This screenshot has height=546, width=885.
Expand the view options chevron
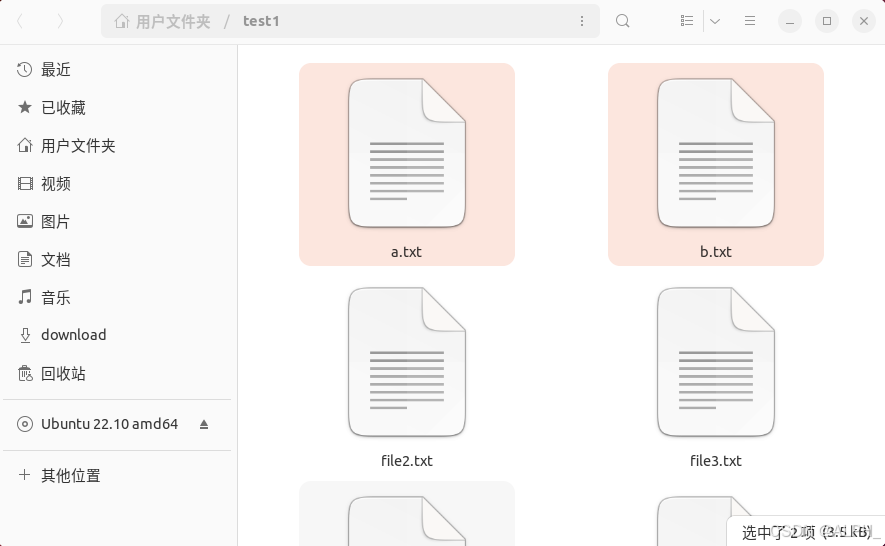coord(715,21)
